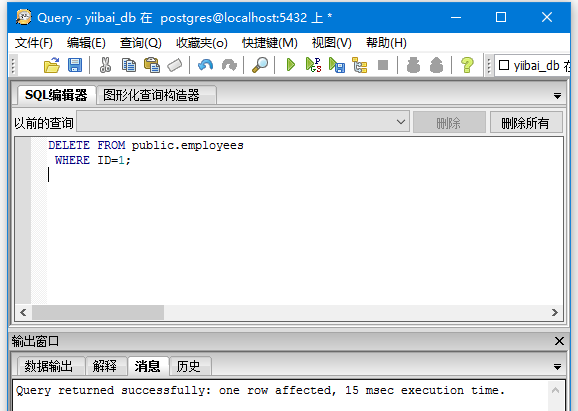Execute query with green play icon
578x411 pixels.
coord(290,65)
